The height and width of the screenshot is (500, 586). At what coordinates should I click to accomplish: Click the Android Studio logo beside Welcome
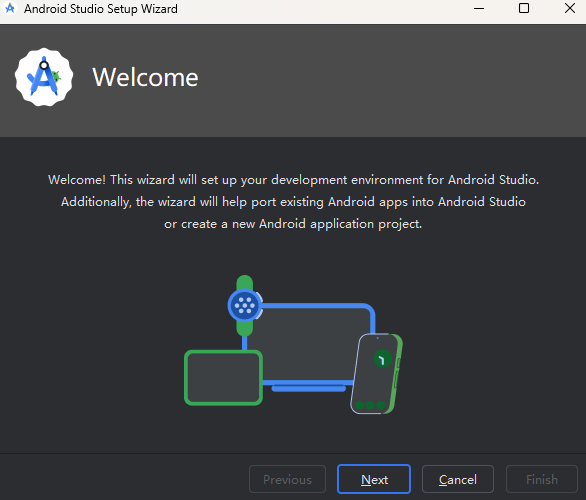(44, 77)
